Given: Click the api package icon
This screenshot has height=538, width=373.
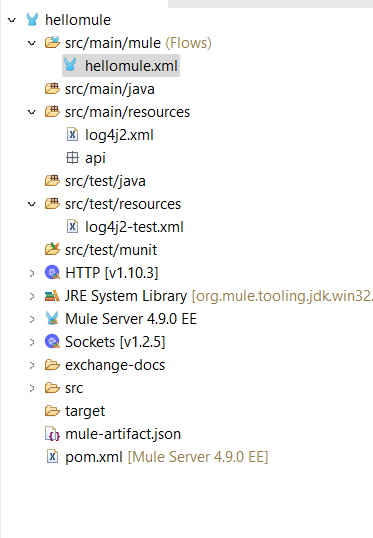Looking at the screenshot, I should point(72,158).
